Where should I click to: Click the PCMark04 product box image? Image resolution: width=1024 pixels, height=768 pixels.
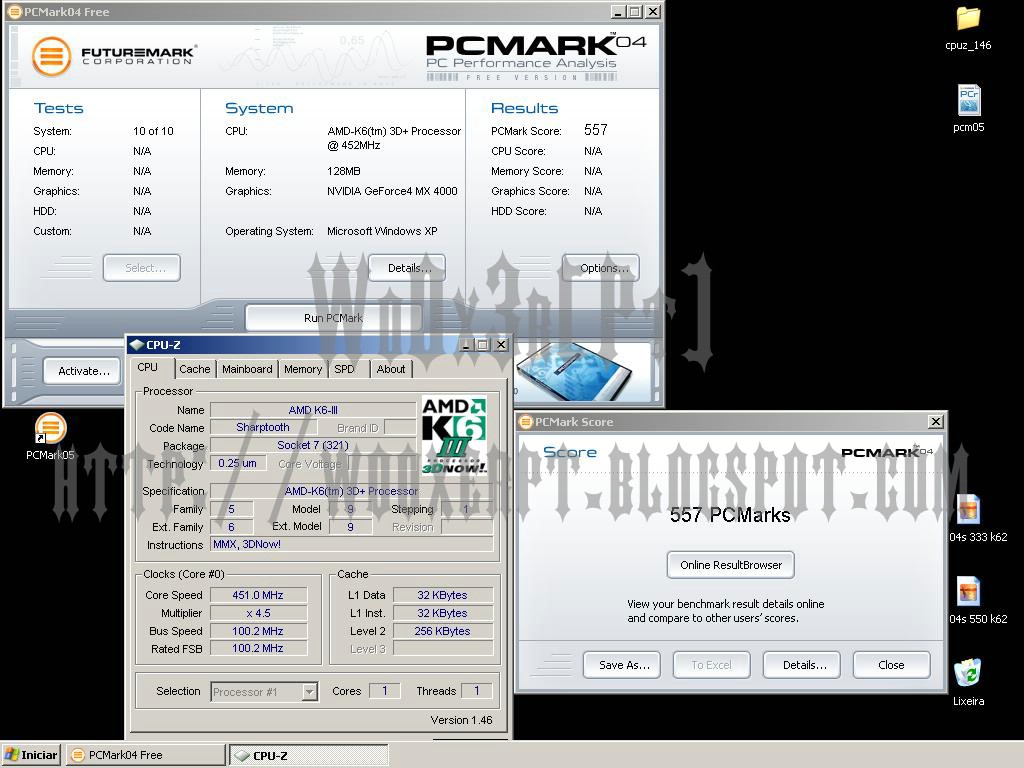575,372
